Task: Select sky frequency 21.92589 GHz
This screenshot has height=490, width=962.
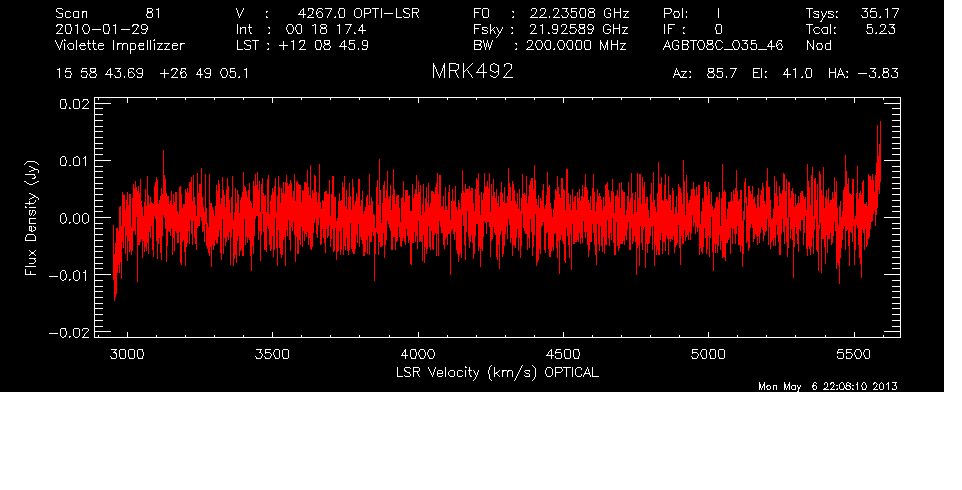Action: (579, 29)
